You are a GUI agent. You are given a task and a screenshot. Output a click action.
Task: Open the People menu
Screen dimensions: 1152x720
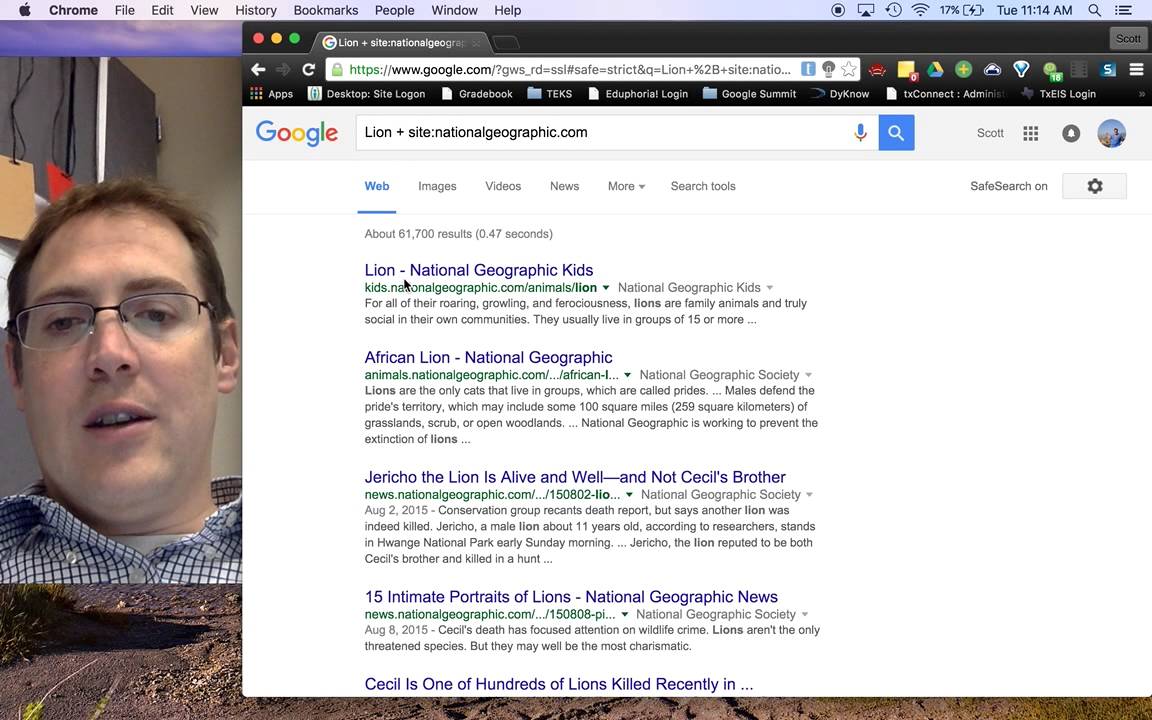(395, 10)
